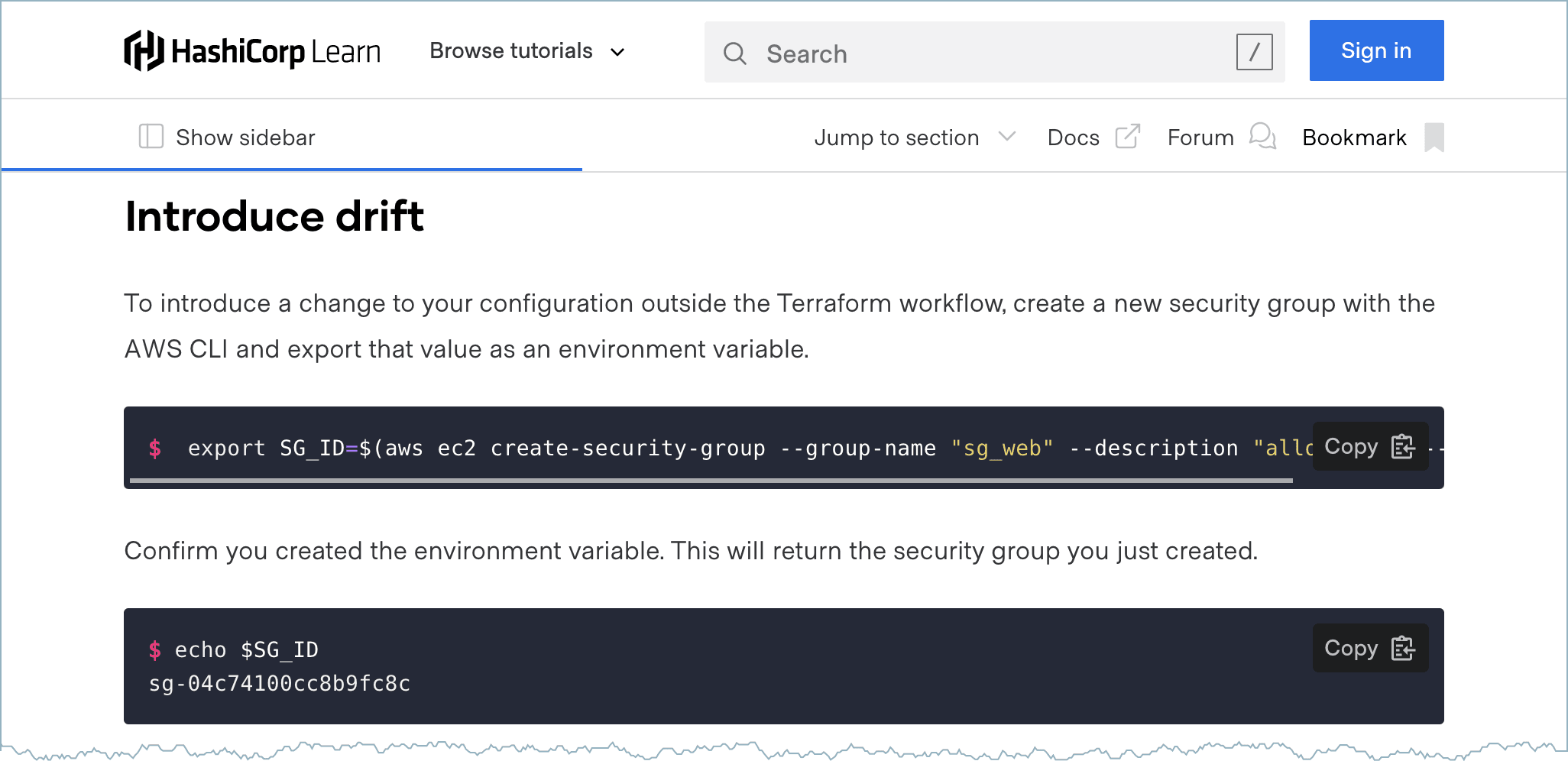
Task: Toggle Show sidebar
Action: [x=245, y=137]
